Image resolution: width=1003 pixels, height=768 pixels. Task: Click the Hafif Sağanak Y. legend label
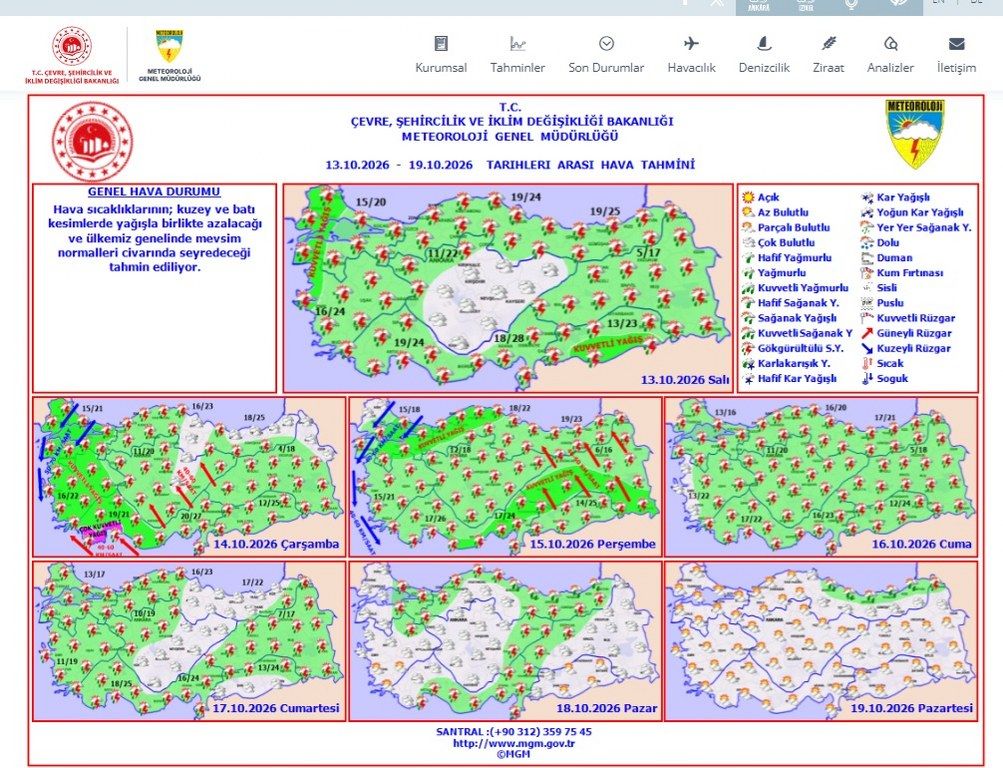coord(798,303)
